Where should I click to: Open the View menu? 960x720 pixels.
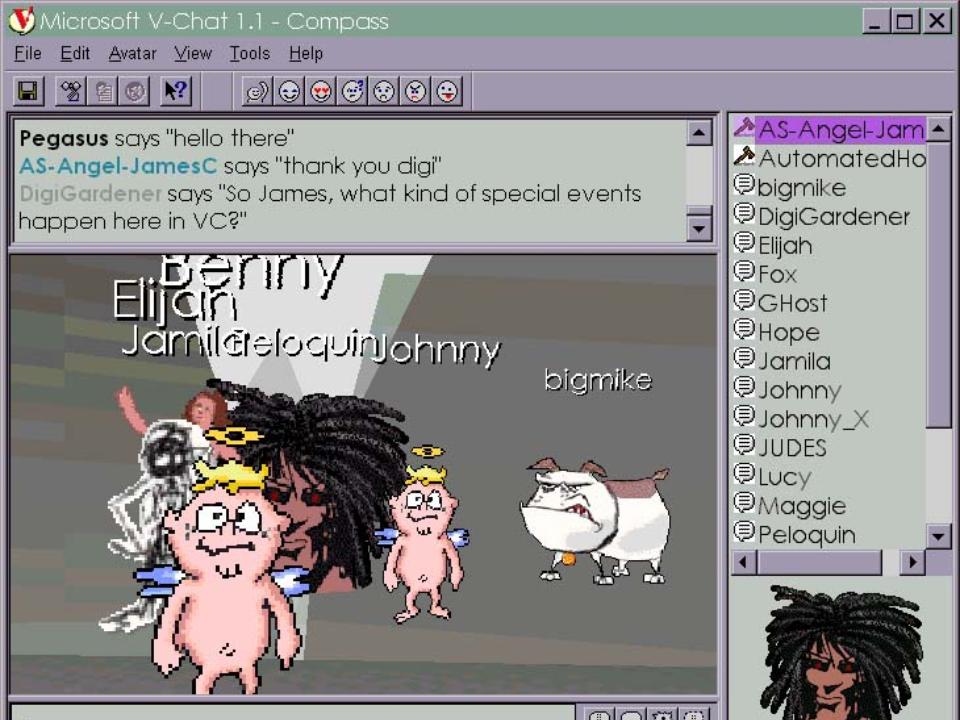[192, 54]
